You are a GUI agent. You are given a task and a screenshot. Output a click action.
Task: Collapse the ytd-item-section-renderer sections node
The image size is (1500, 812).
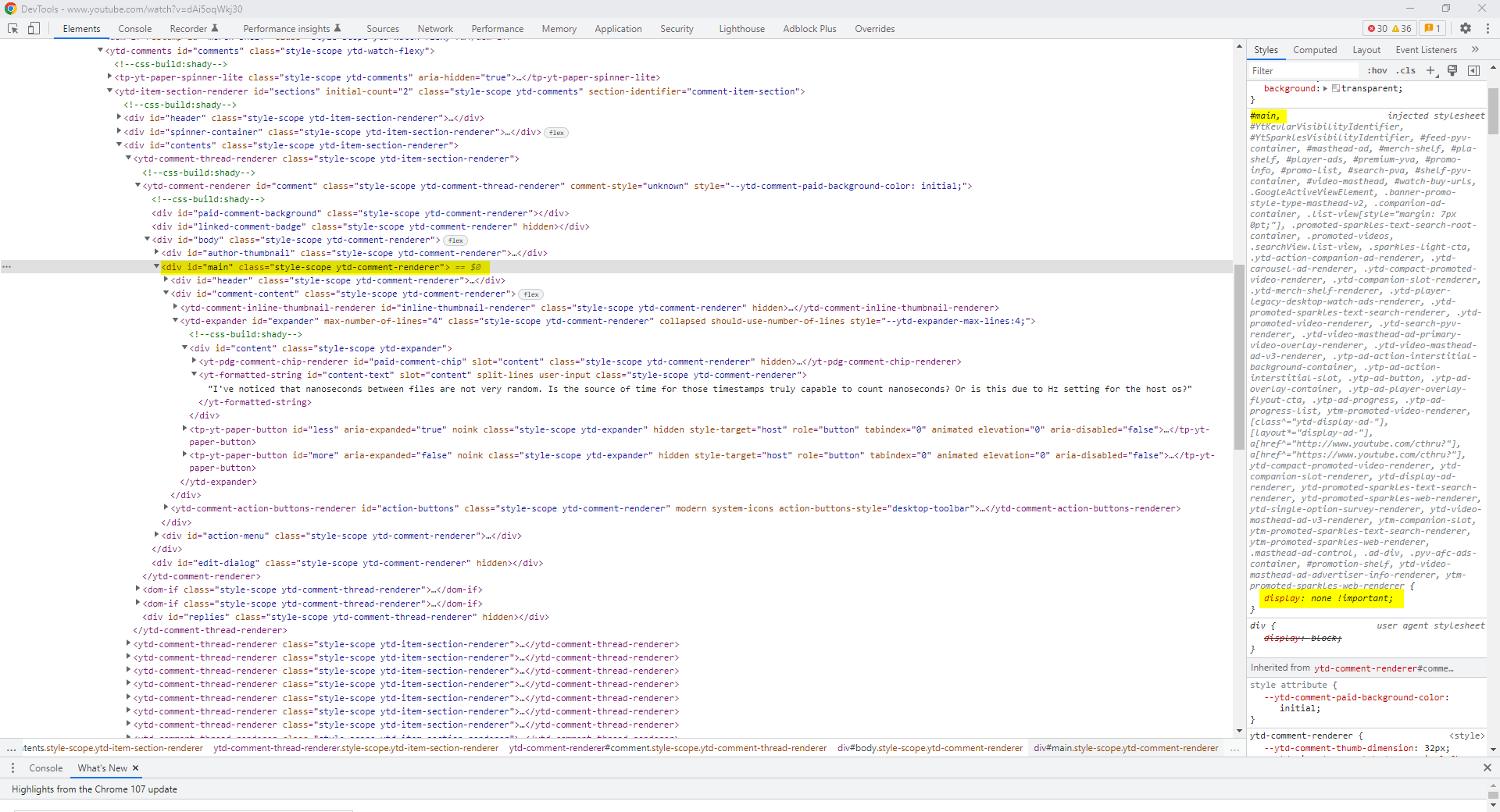click(x=109, y=91)
